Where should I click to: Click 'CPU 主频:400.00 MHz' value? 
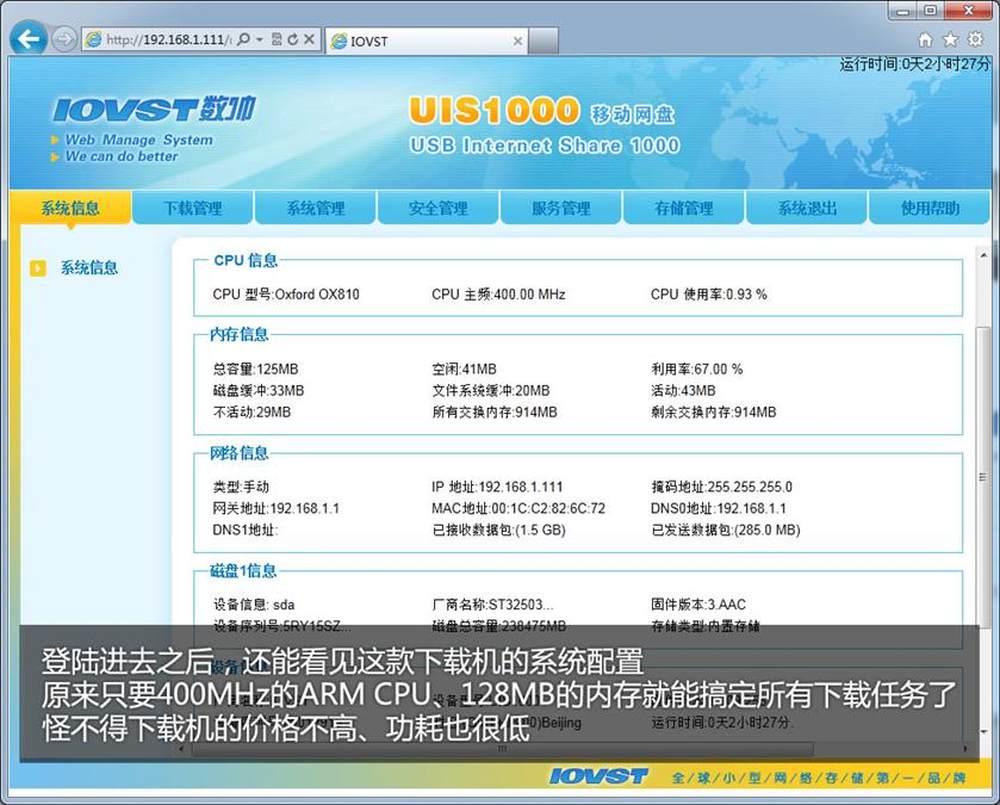click(x=498, y=294)
